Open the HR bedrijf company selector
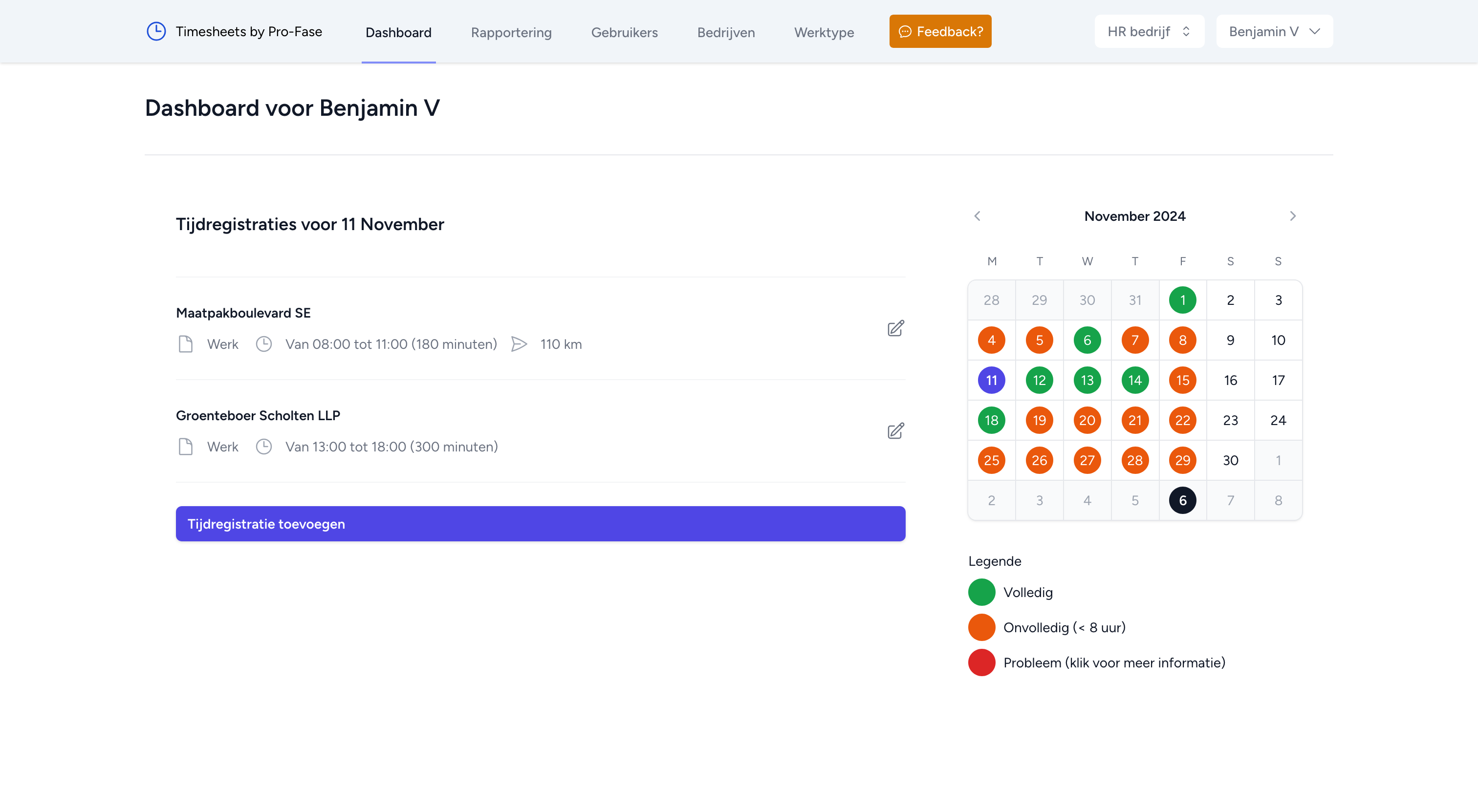Image resolution: width=1478 pixels, height=812 pixels. click(1149, 31)
